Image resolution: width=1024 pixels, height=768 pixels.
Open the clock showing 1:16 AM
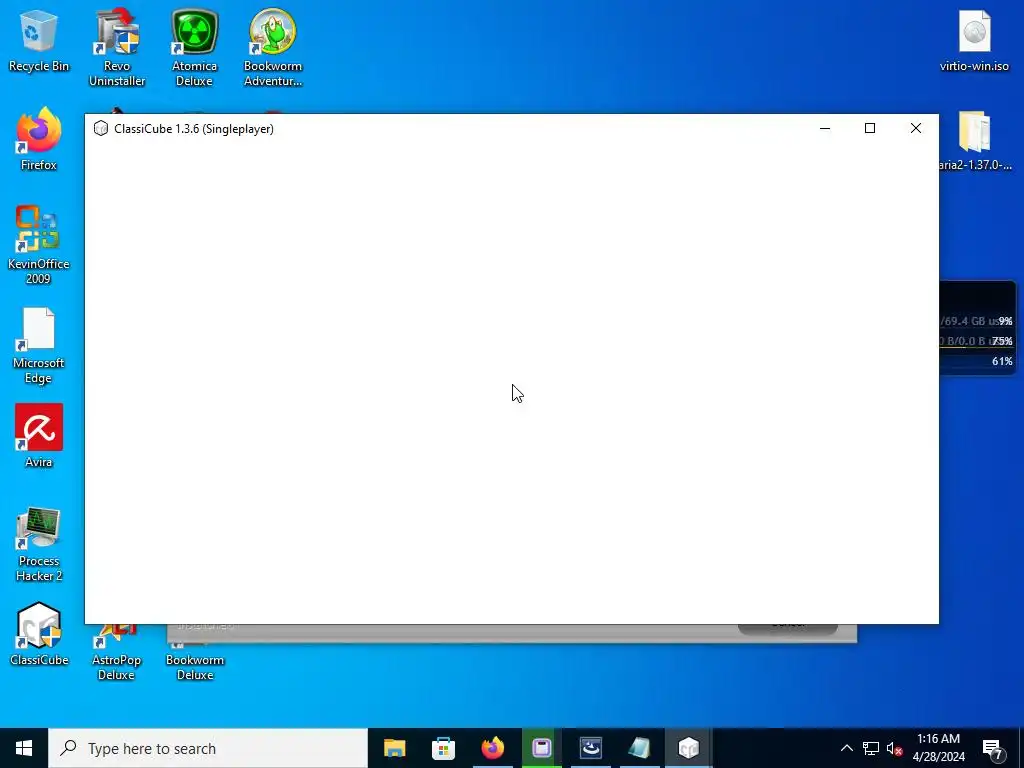(938, 748)
